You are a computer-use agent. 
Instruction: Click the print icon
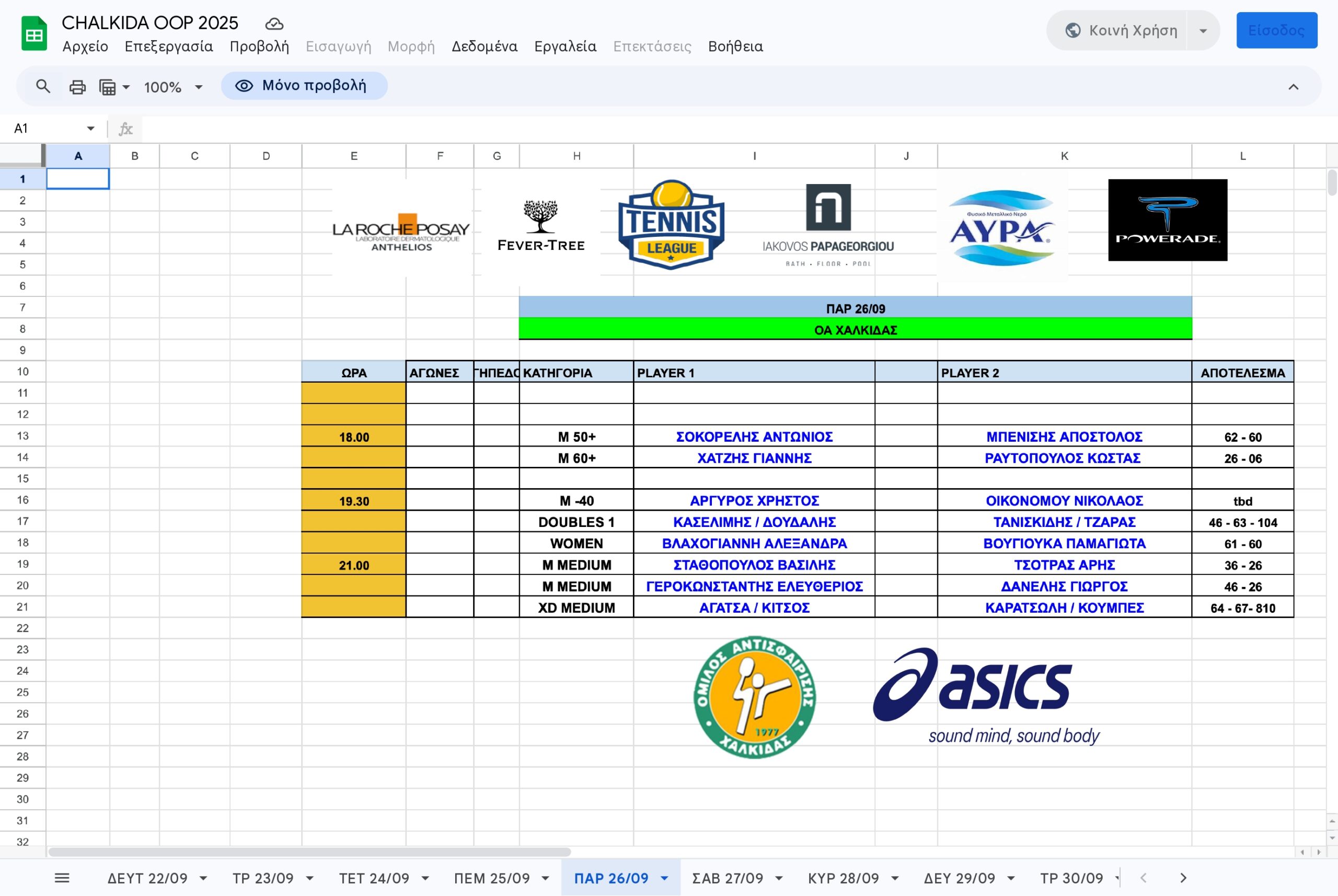(77, 87)
